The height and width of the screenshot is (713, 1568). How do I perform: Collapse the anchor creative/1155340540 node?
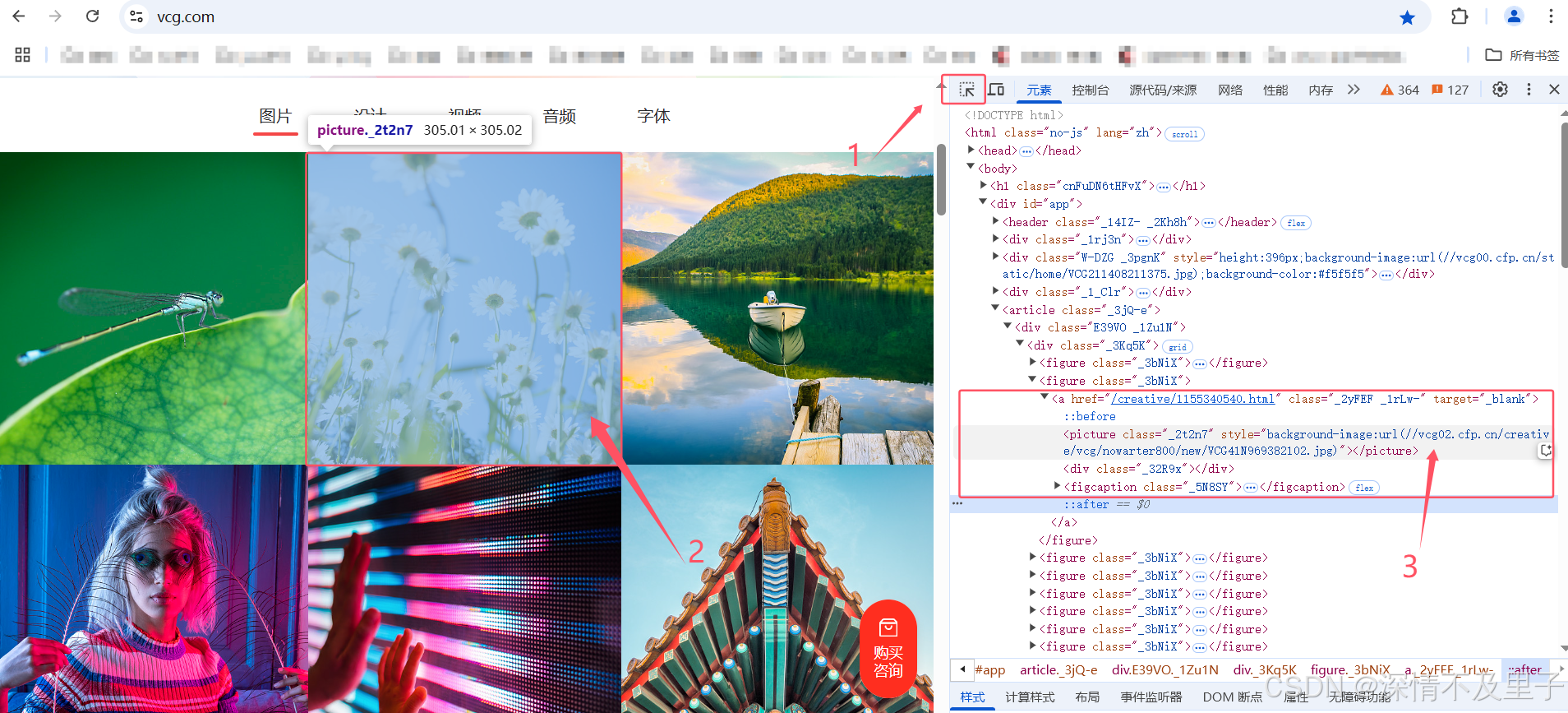coord(1045,397)
